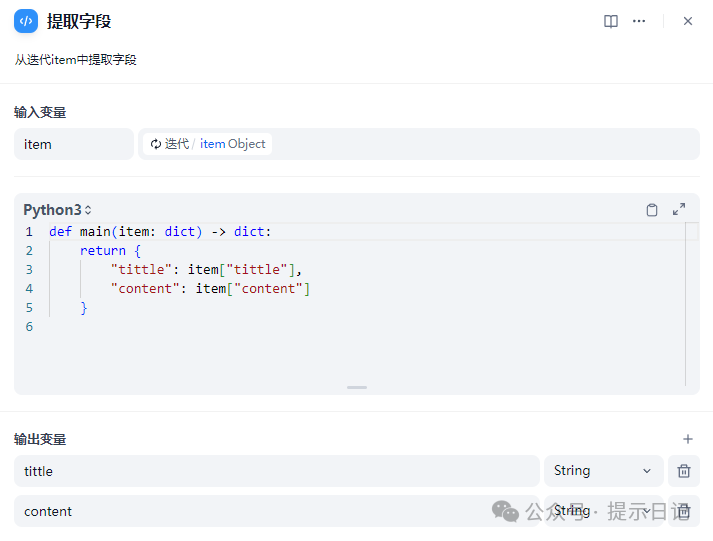Viewport: 713px width, 541px height.
Task: Click the tittle output variable name field
Action: click(276, 471)
